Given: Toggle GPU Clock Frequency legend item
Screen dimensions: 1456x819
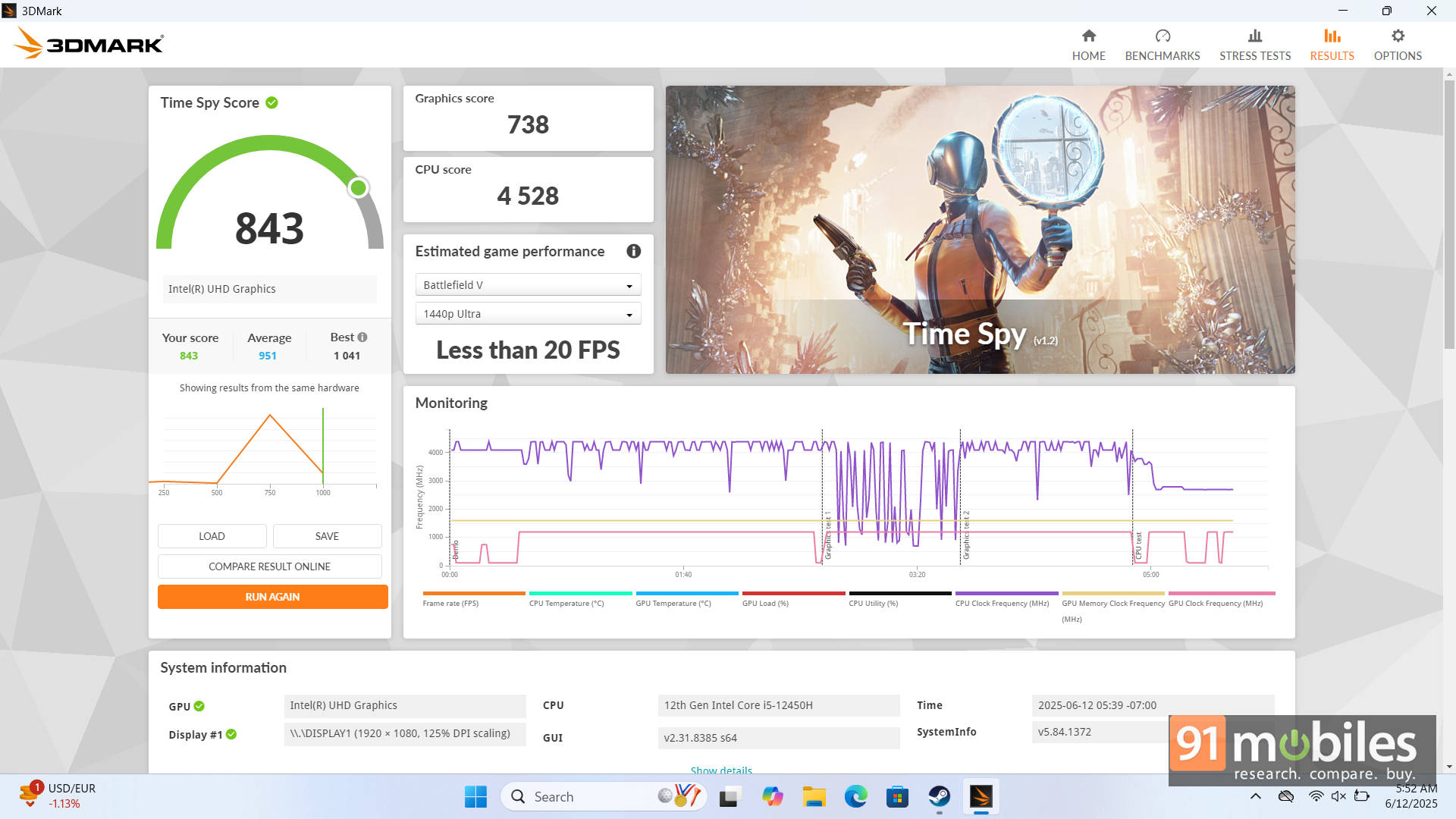Looking at the screenshot, I should point(1221,598).
